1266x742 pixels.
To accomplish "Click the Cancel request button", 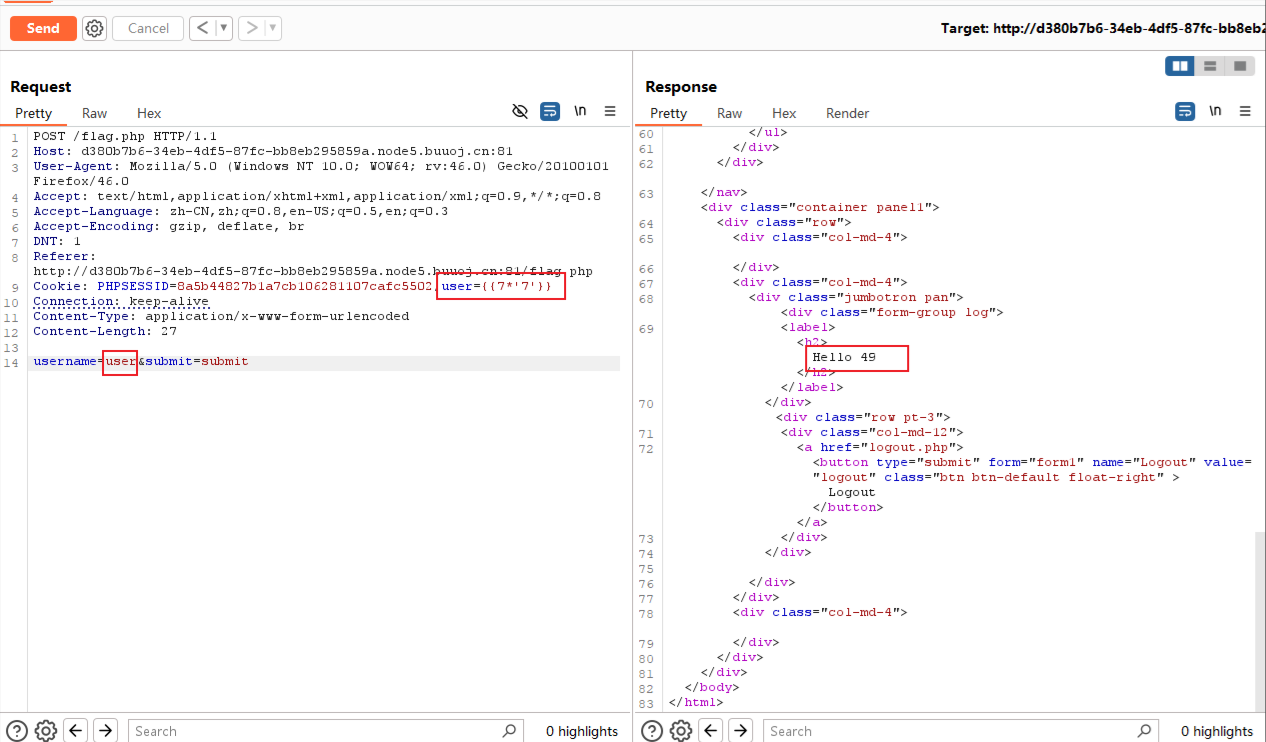I will (x=148, y=28).
